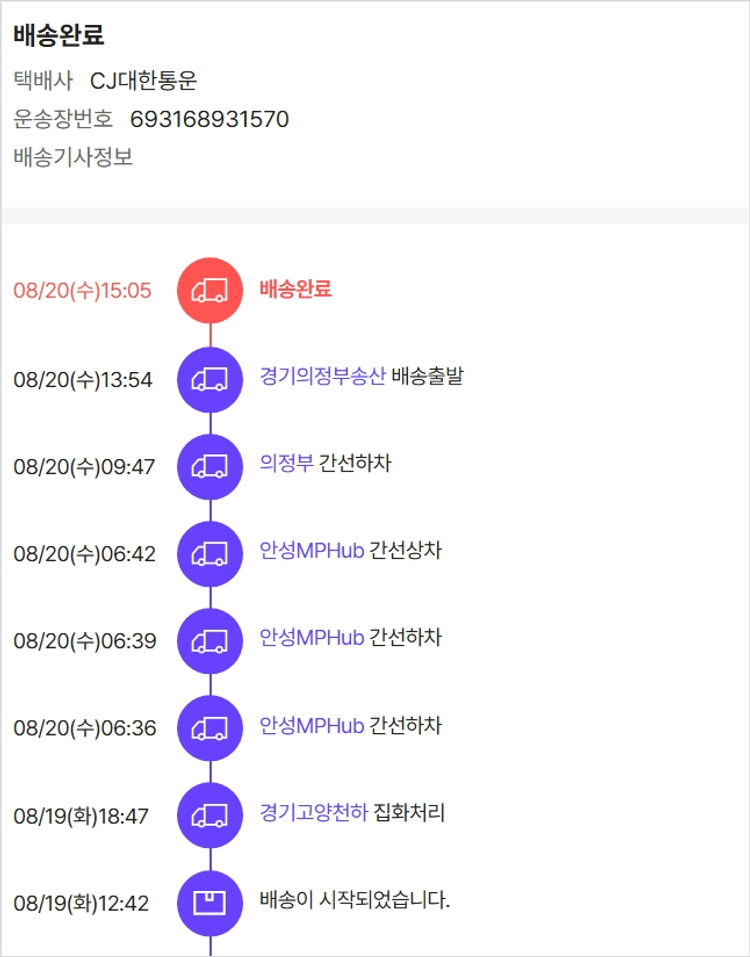Viewport: 750px width, 957px height.
Task: Click the red delivery-complete truck icon
Action: (x=210, y=291)
